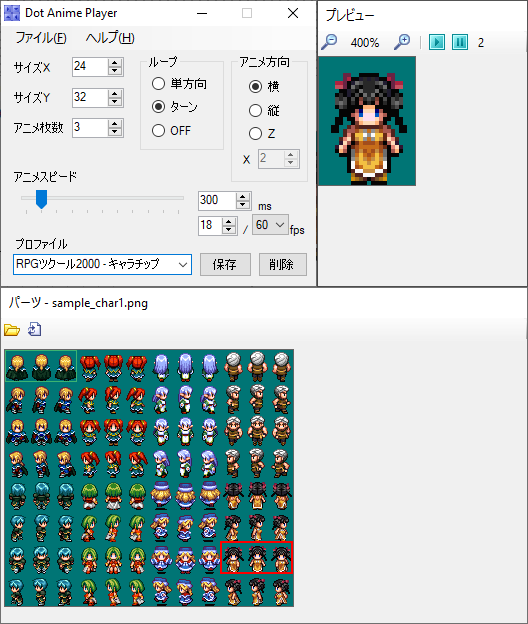Viewport: 528px width, 624px height.
Task: Select the bald old man back sprite, top row
Action: pos(257,367)
